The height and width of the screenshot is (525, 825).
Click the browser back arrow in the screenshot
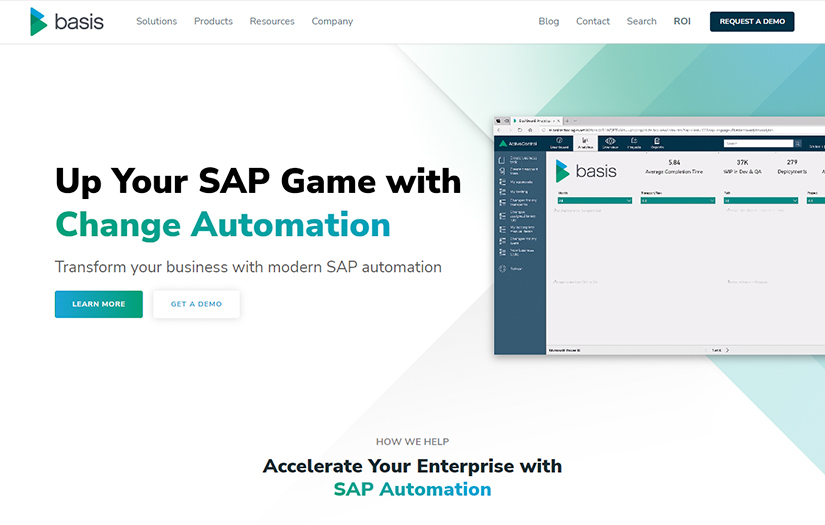pos(499,130)
